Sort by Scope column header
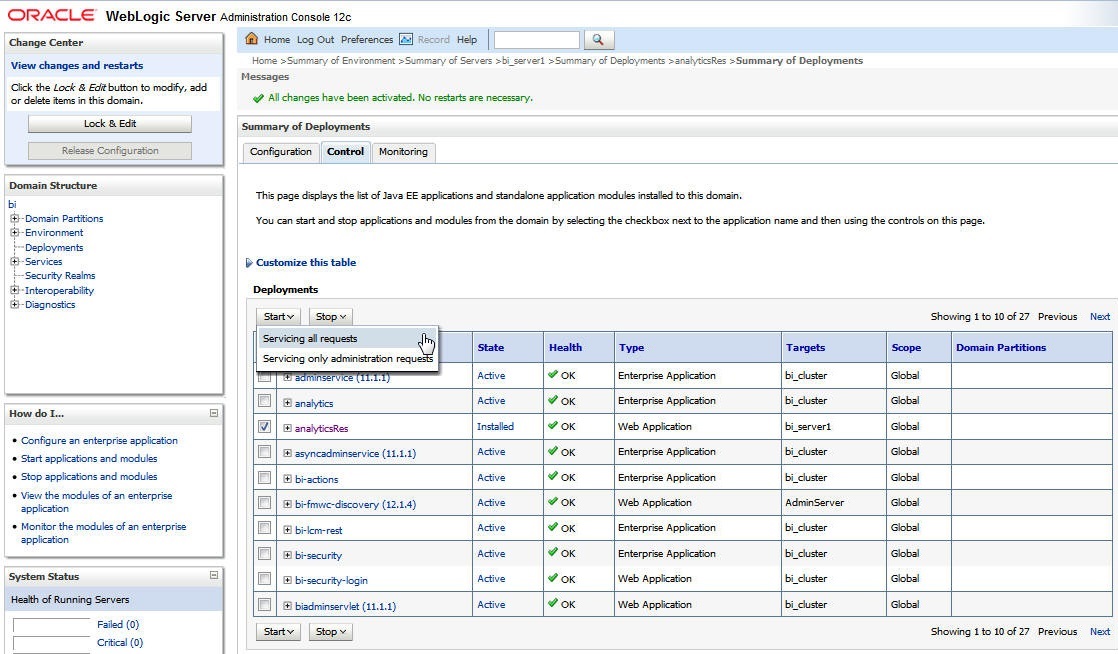The width and height of the screenshot is (1118, 654). click(x=906, y=347)
